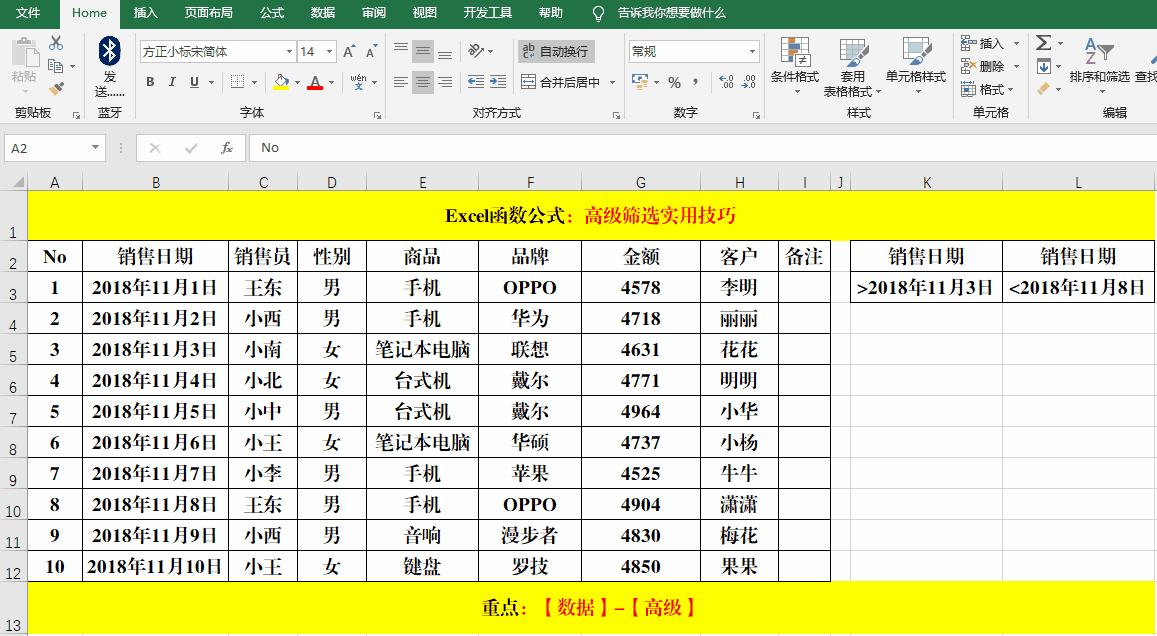This screenshot has height=636, width=1157.
Task: Expand the number format dropdown showing 常规
Action: tap(753, 52)
